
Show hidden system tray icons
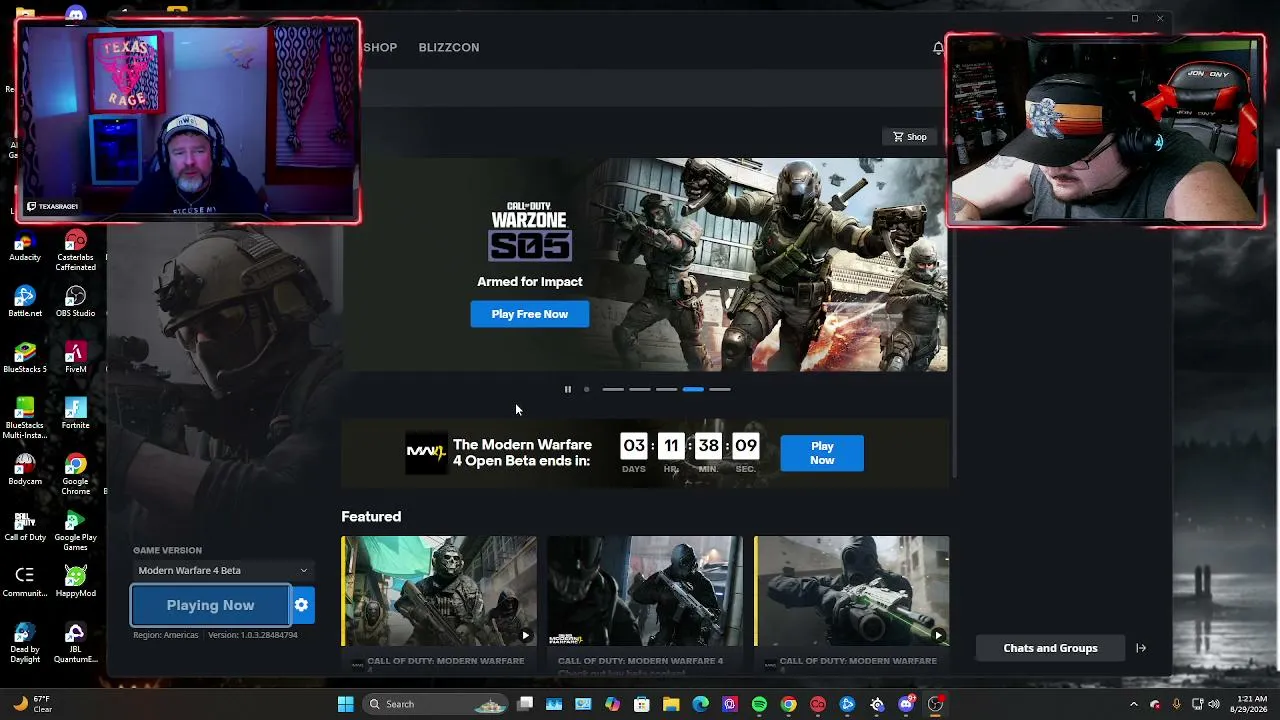(1133, 704)
